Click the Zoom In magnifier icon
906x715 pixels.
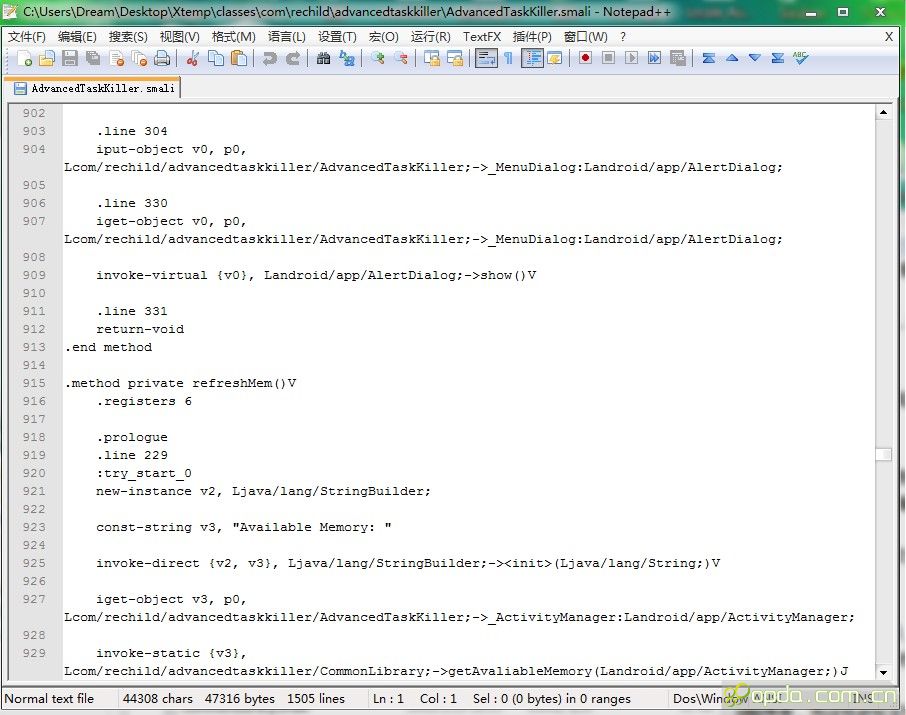[x=378, y=58]
